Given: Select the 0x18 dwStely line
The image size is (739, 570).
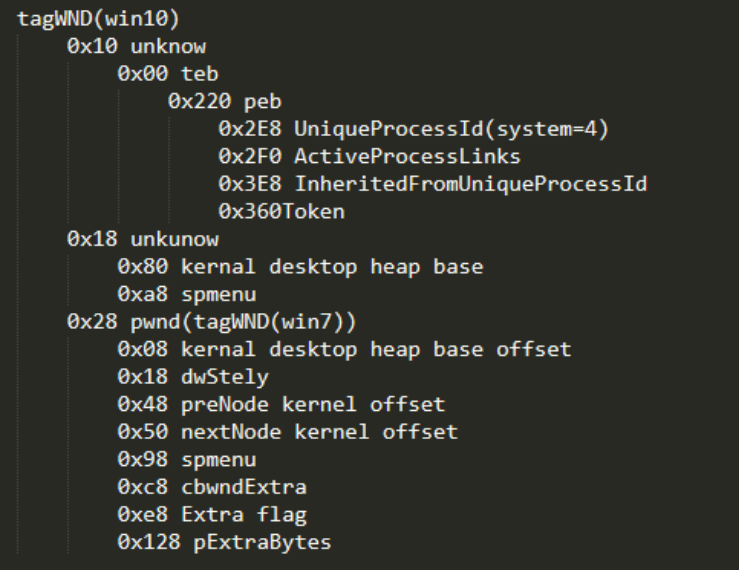Looking at the screenshot, I should 193,378.
